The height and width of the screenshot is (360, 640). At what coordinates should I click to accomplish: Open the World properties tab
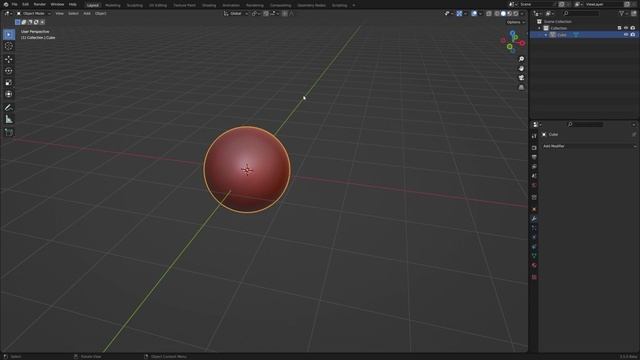(x=534, y=185)
